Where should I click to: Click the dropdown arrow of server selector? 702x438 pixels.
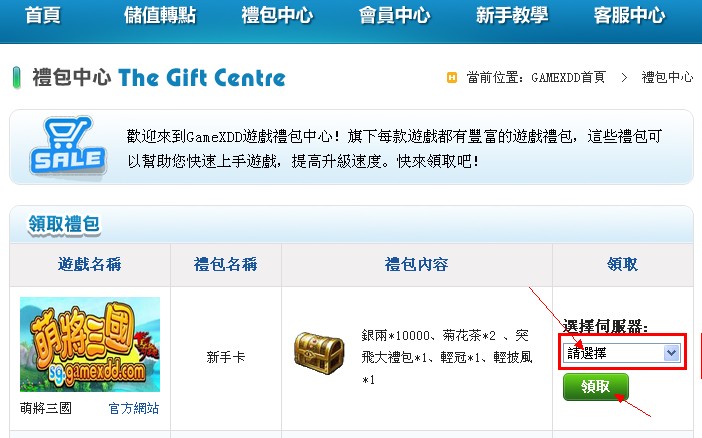pyautogui.click(x=671, y=353)
